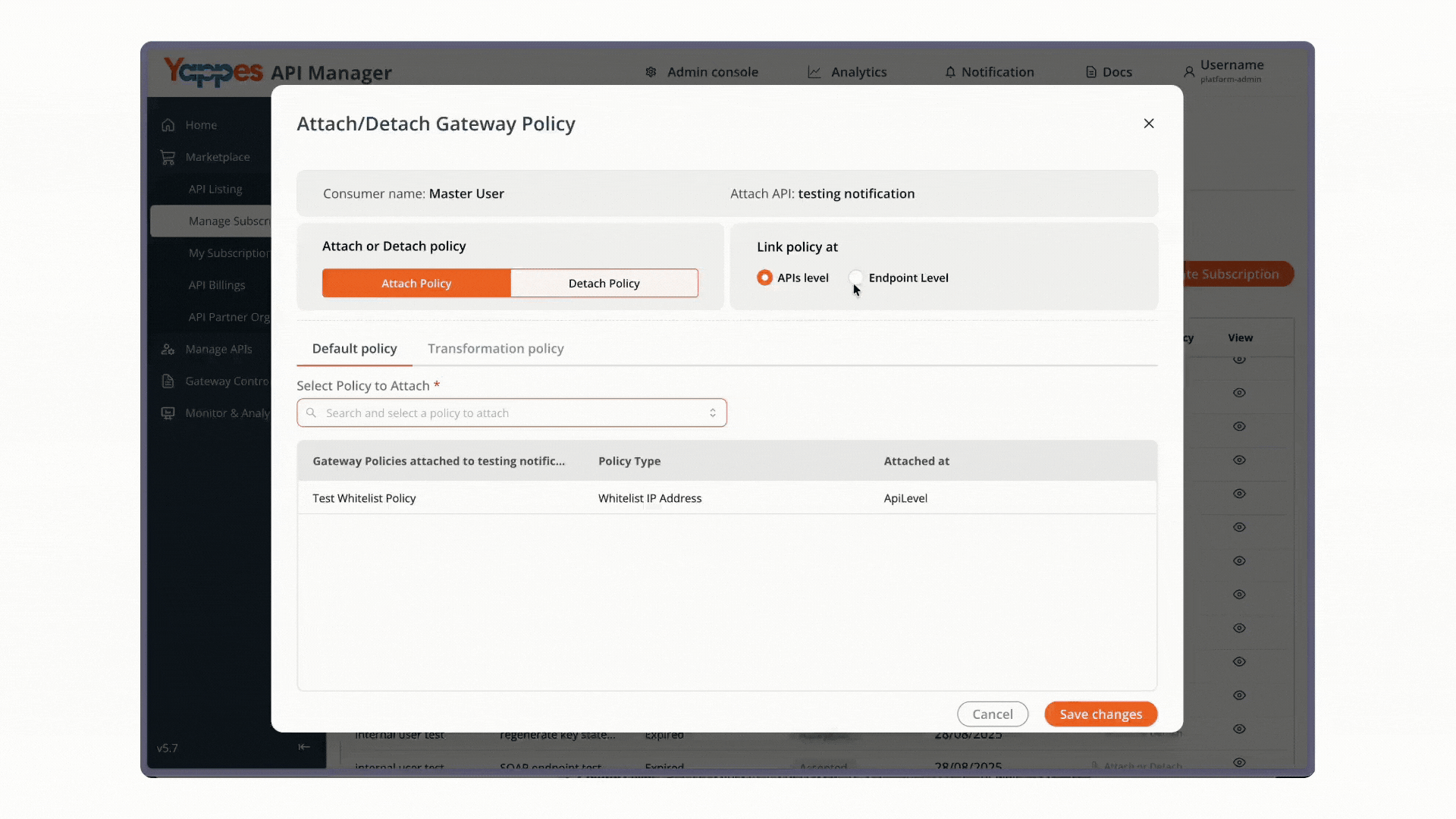The width and height of the screenshot is (1456, 819).
Task: Click the Home icon in sidebar
Action: click(168, 125)
